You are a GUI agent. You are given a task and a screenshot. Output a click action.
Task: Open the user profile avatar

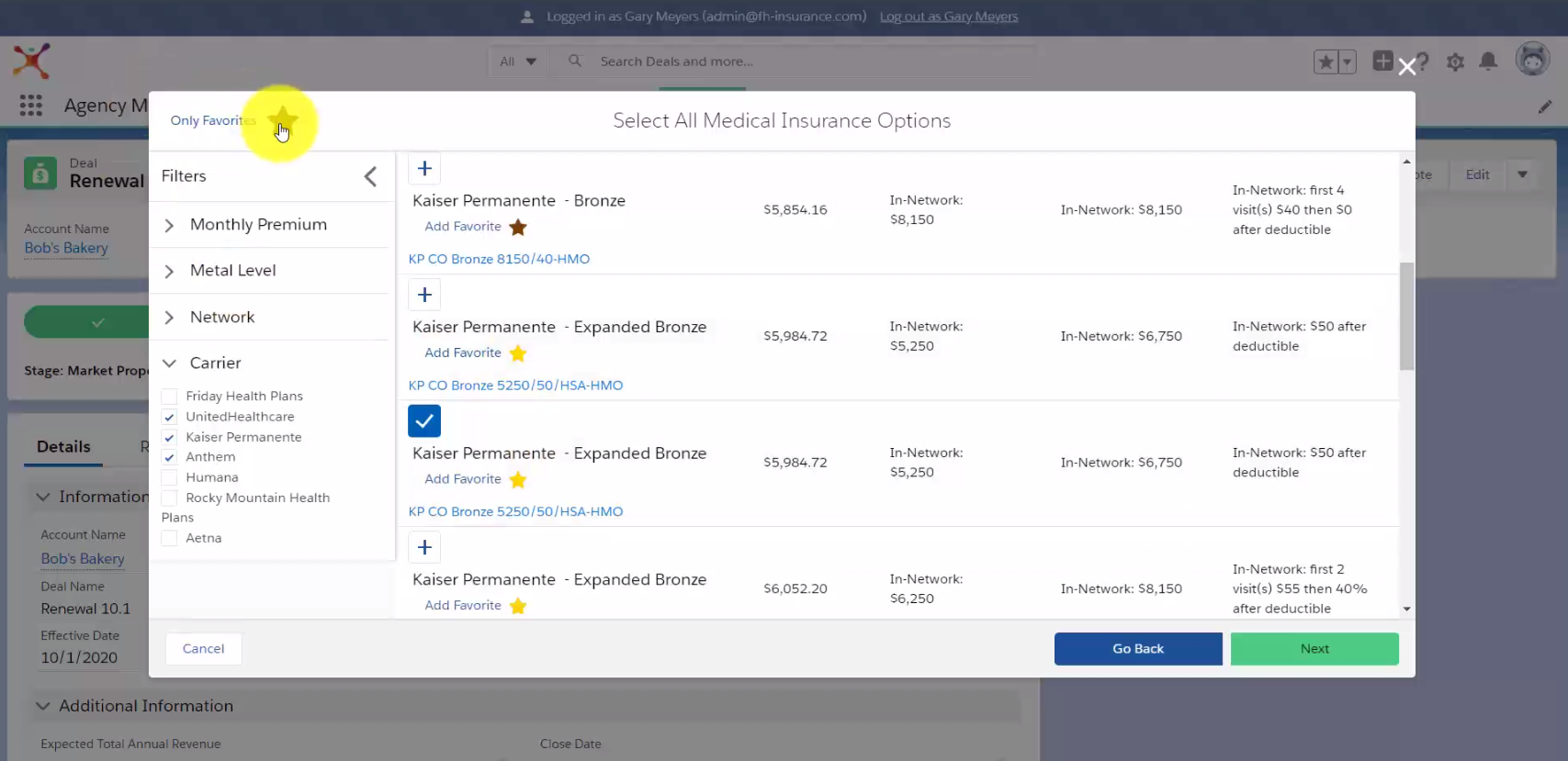[x=1532, y=60]
